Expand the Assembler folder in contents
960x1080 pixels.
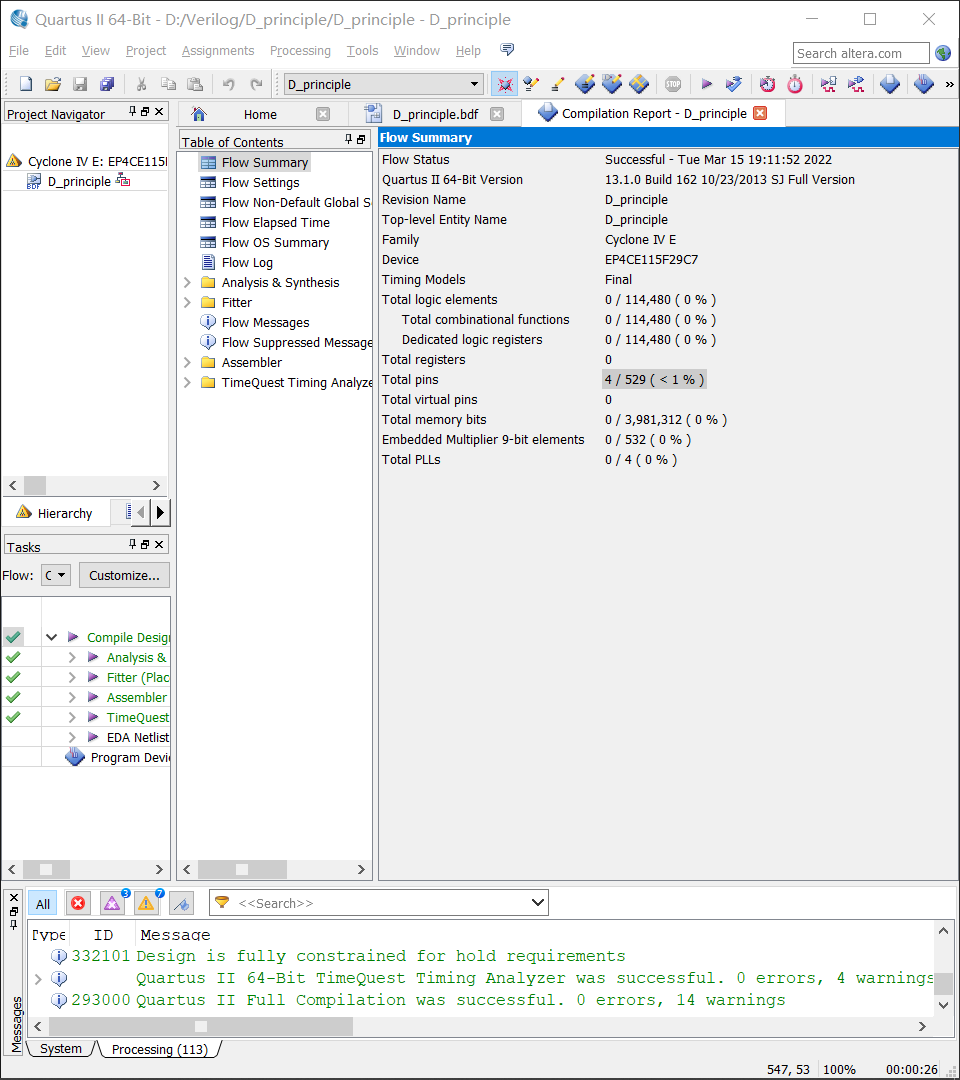click(187, 362)
